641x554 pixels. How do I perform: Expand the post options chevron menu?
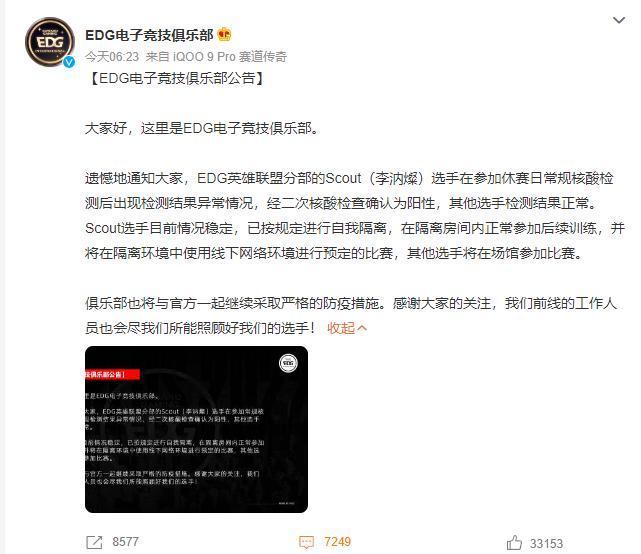(x=619, y=20)
